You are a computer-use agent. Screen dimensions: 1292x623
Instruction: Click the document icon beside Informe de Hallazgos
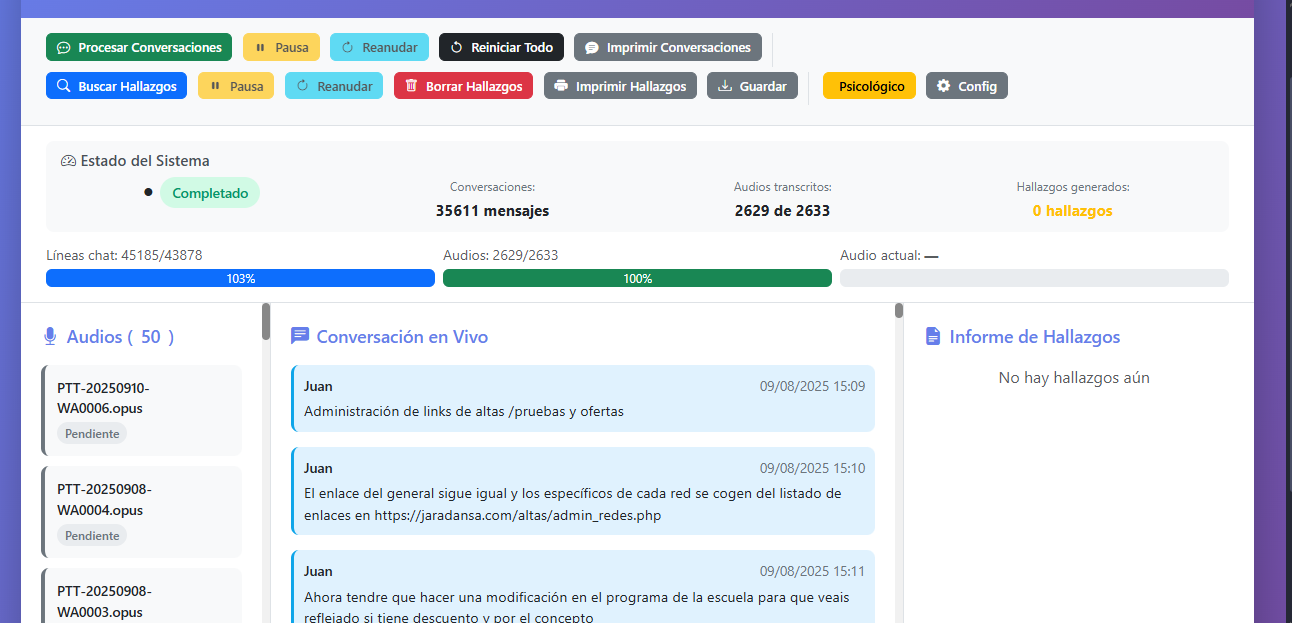click(931, 336)
